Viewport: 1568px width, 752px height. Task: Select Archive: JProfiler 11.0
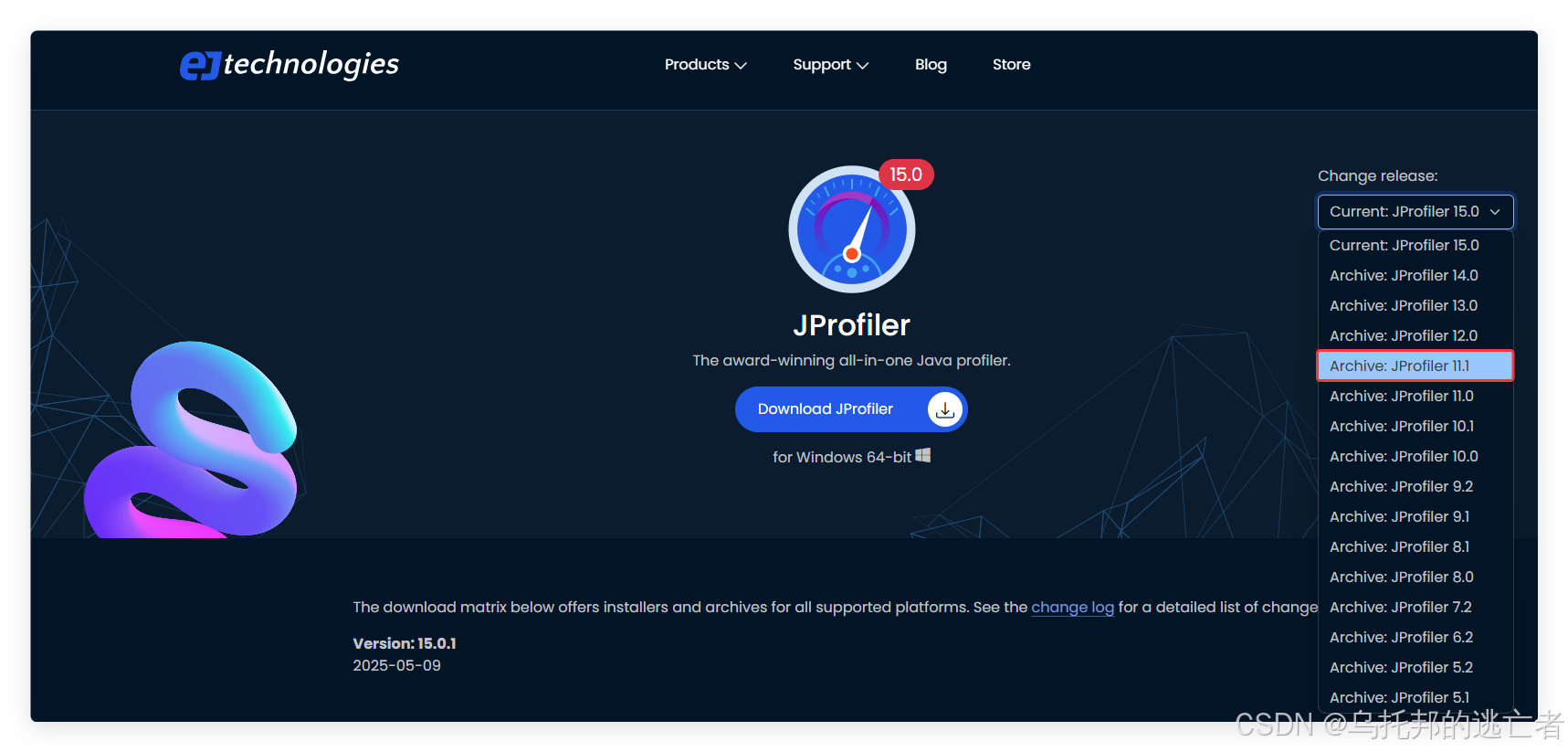click(x=1415, y=397)
